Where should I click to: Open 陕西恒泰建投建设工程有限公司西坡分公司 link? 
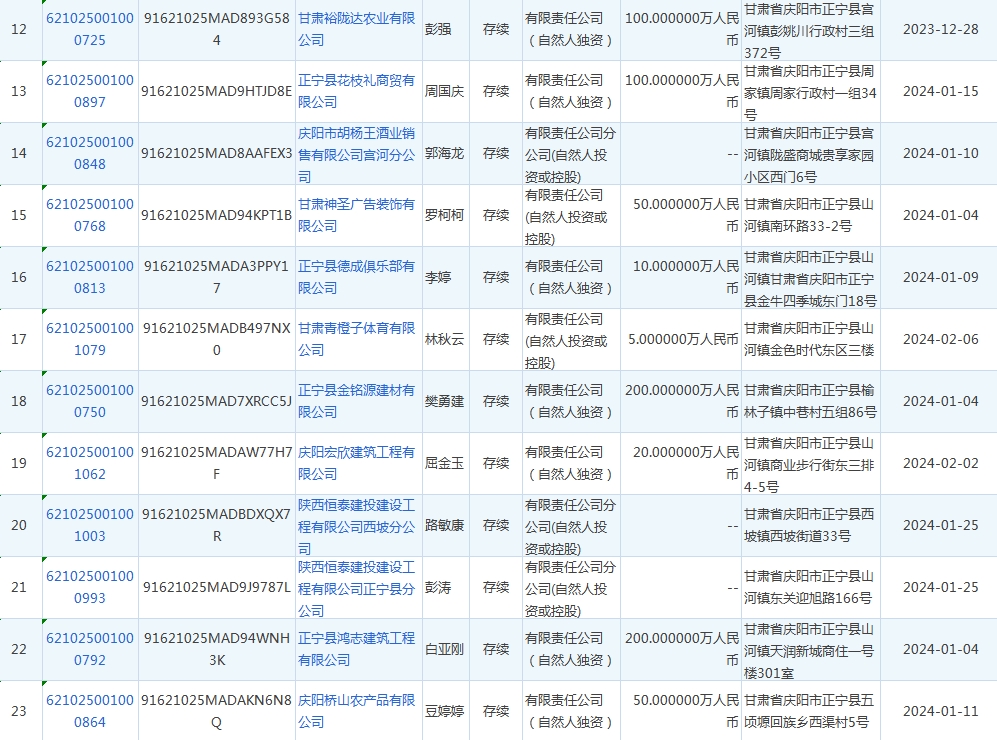click(356, 526)
